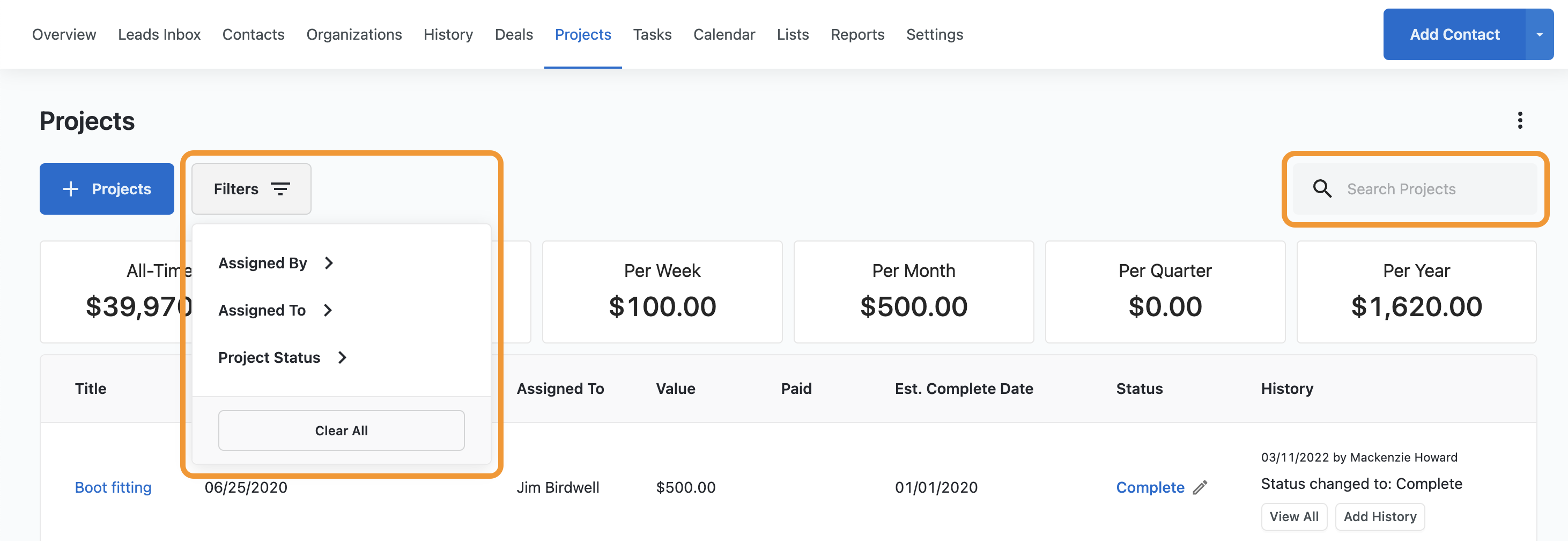
Task: Click the pencil icon next to Complete status
Action: (1199, 487)
